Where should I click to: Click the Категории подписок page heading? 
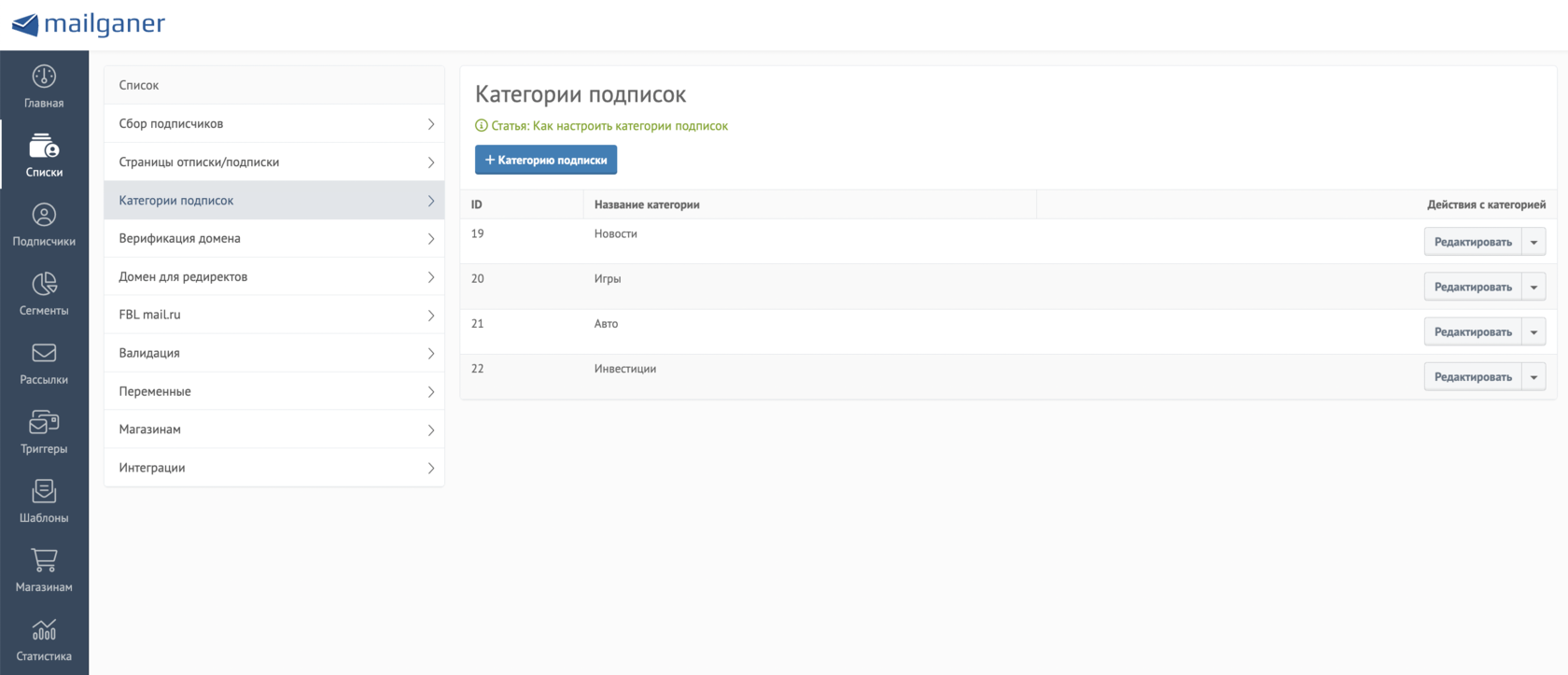581,94
